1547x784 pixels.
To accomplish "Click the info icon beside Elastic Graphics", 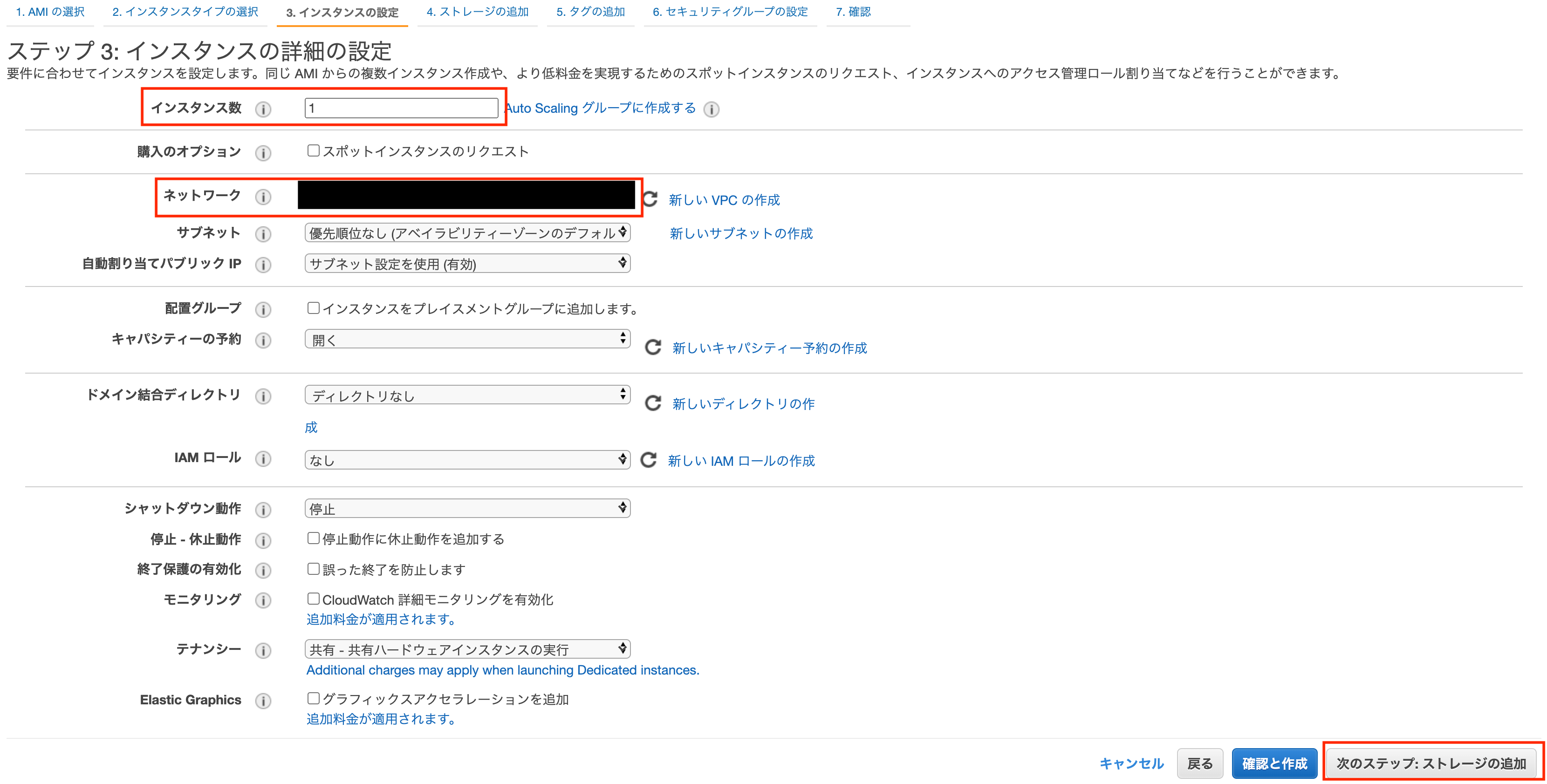I will 263,701.
